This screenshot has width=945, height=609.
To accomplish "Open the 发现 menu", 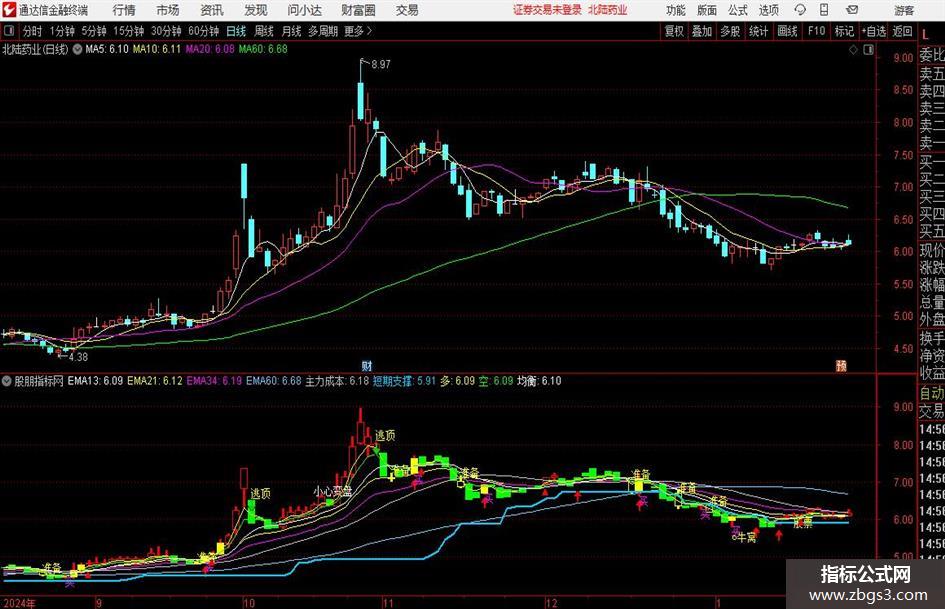I will click(x=256, y=10).
